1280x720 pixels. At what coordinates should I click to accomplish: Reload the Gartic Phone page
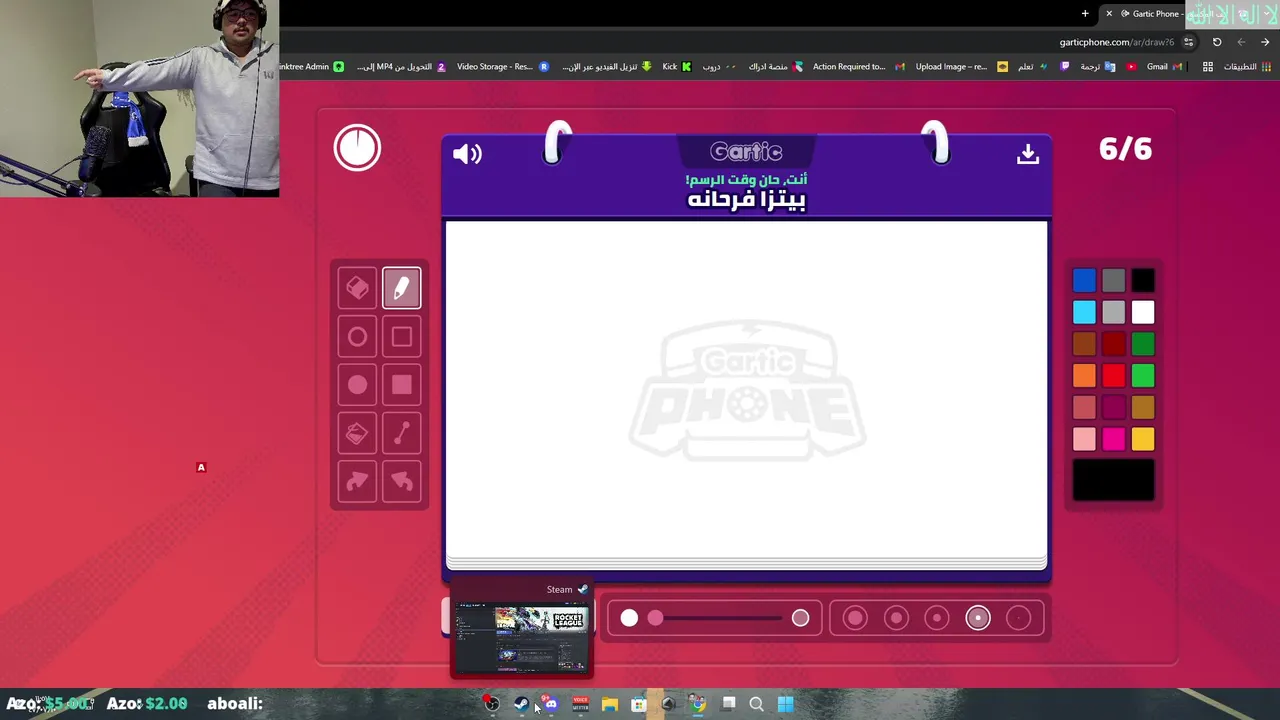tap(1217, 42)
